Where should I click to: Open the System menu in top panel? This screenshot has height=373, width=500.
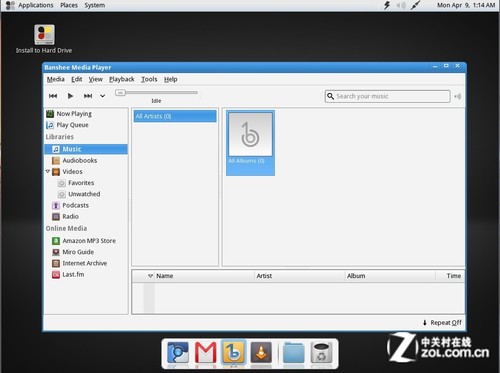95,5
